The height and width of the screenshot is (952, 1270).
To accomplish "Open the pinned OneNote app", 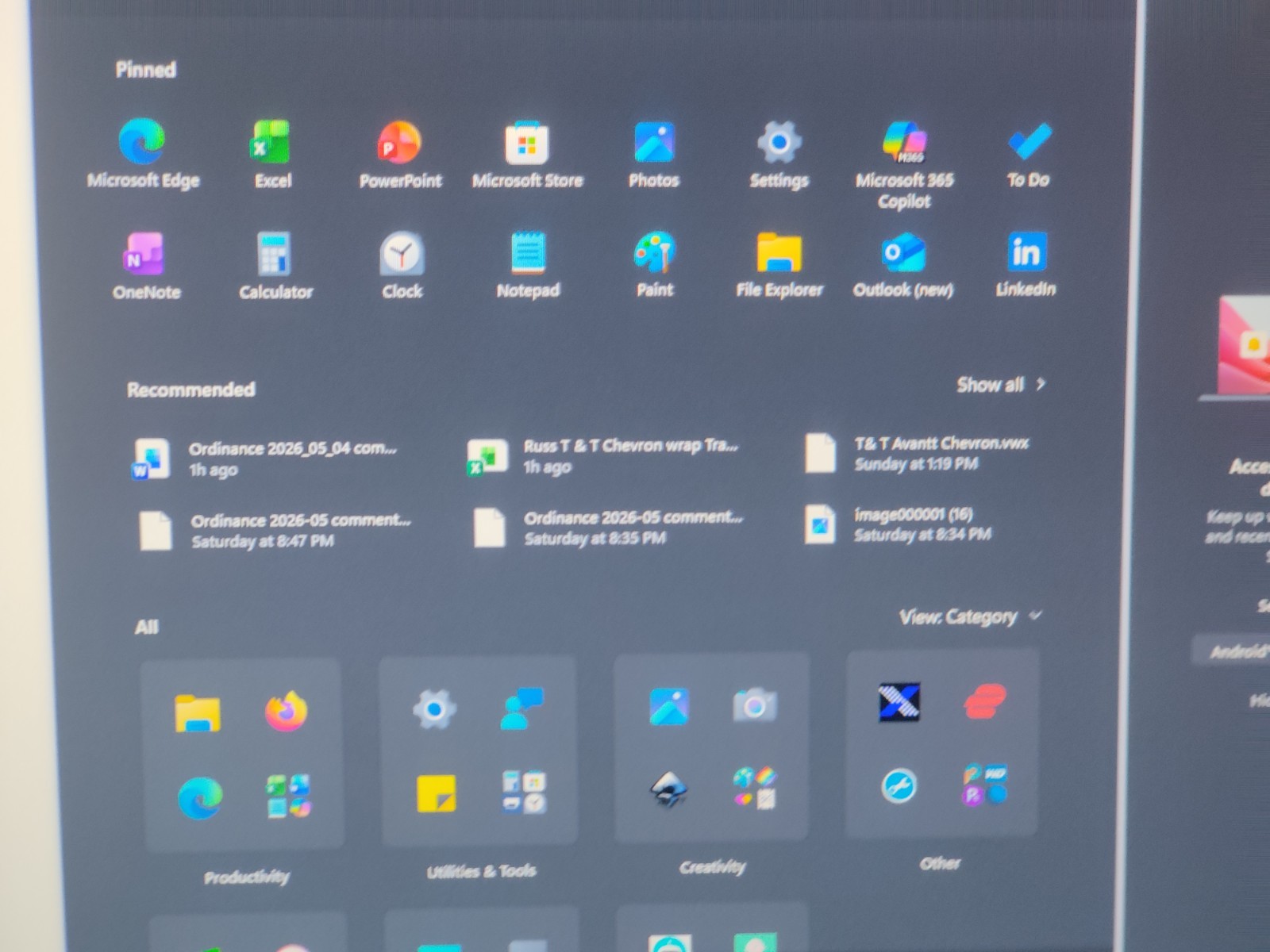I will (146, 266).
